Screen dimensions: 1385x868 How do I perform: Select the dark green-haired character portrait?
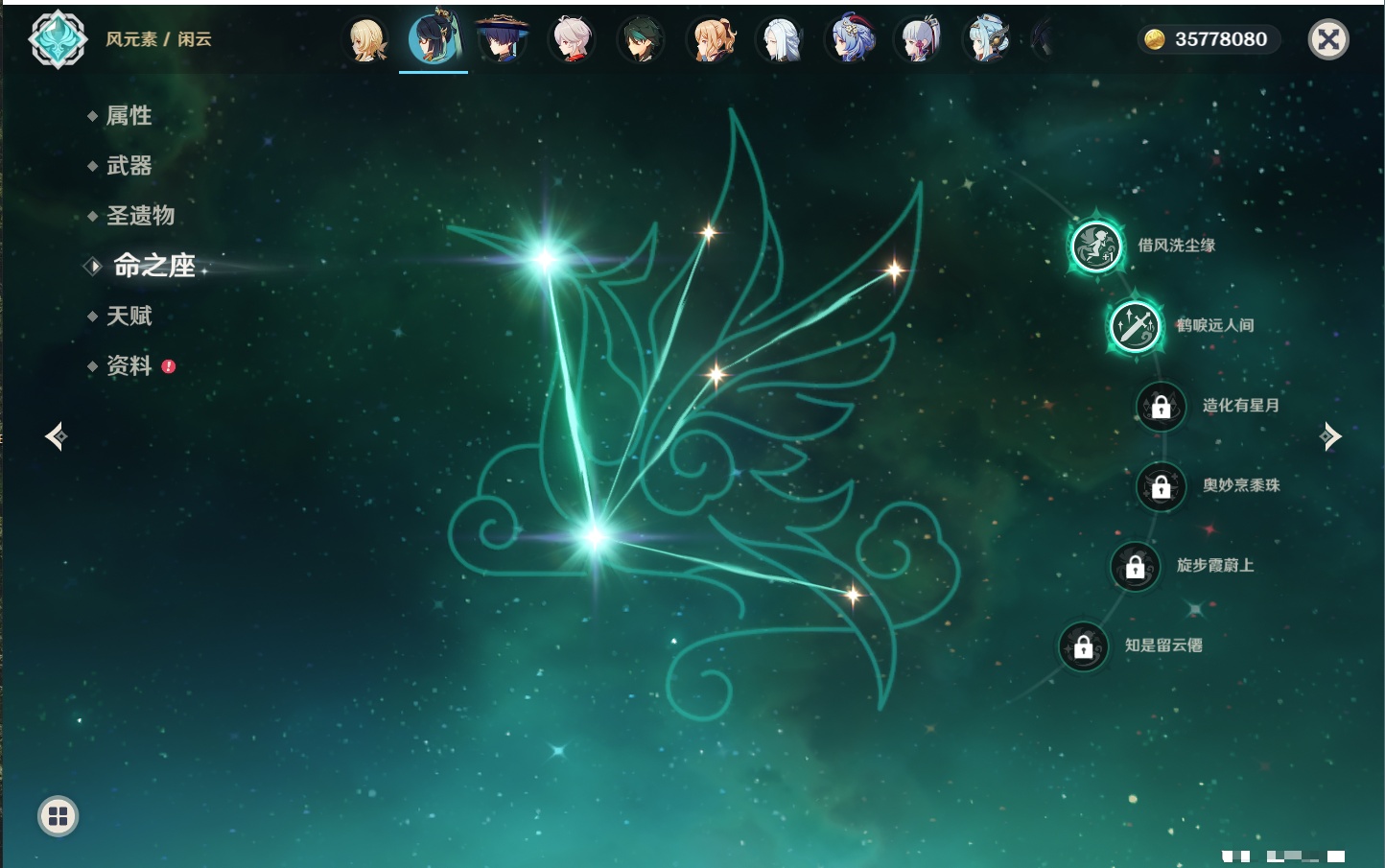[640, 40]
